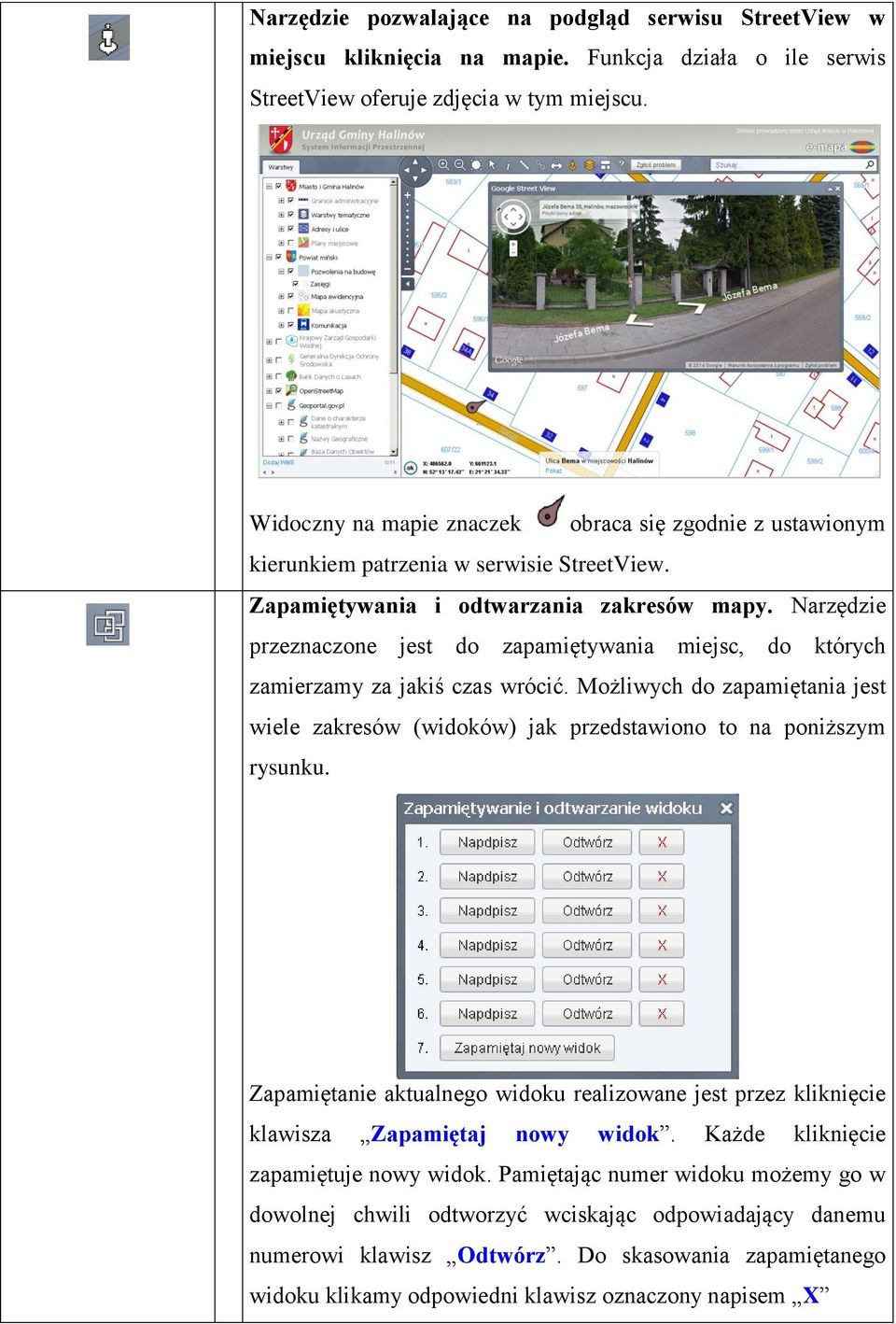Click the address label 34 on the map
The image size is (896, 1324).
point(490,395)
